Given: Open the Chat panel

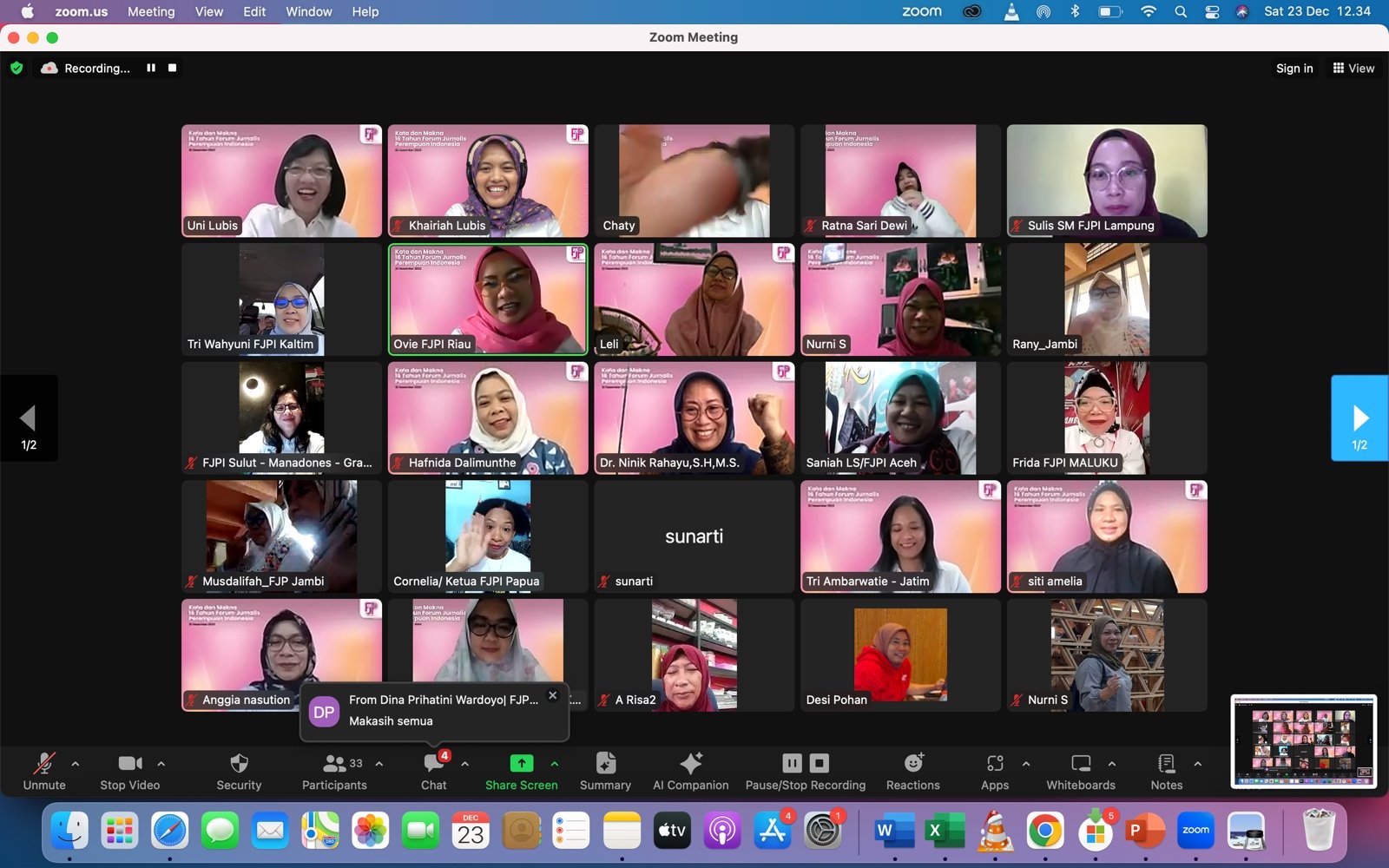Looking at the screenshot, I should click(x=433, y=764).
